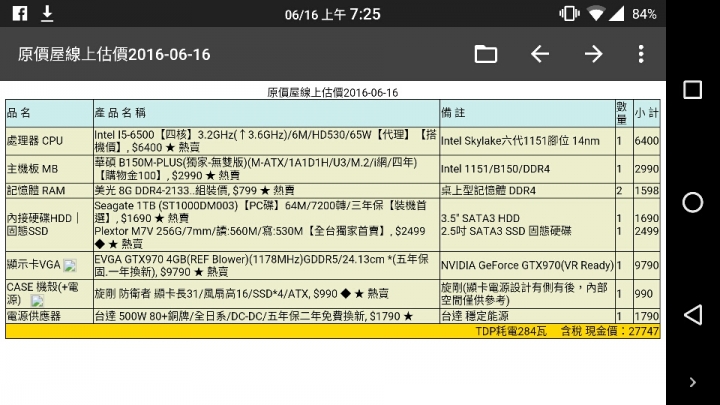The height and width of the screenshot is (405, 720).
Task: Go to next page with right arrow
Action: pyautogui.click(x=594, y=54)
